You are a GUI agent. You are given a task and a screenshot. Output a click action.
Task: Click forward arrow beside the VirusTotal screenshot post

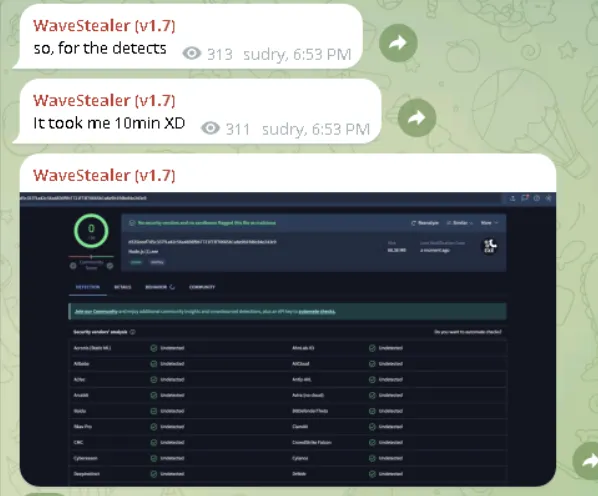click(x=588, y=461)
